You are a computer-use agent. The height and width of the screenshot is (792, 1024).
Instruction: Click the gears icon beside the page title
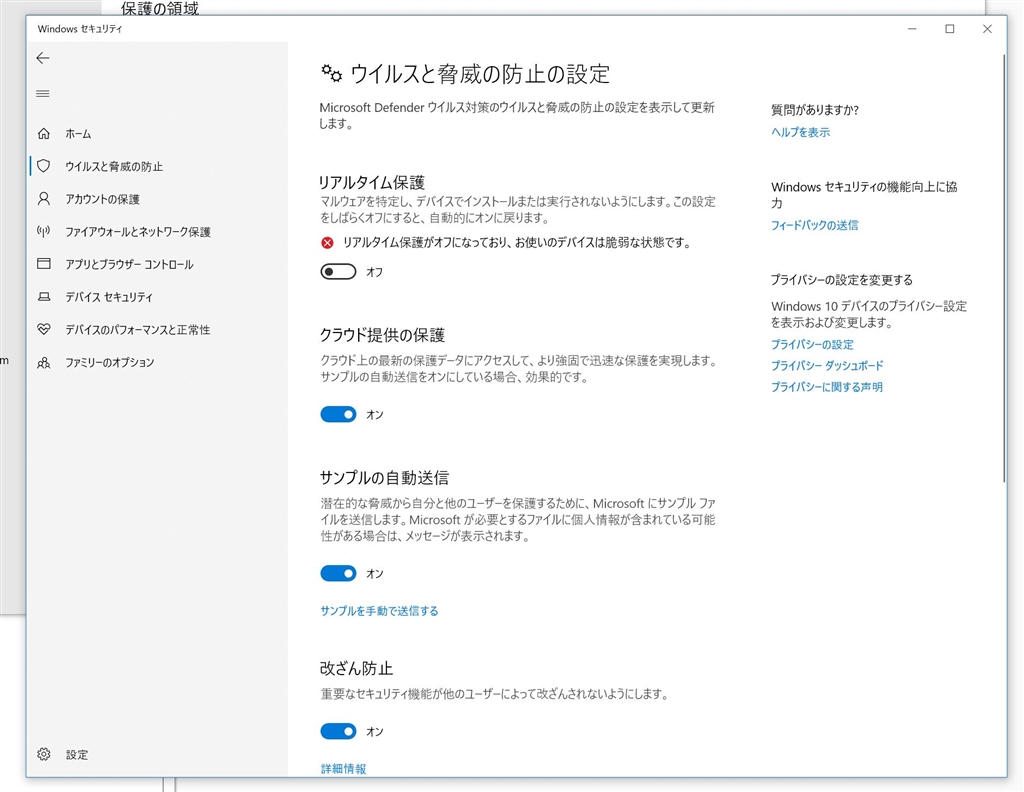pos(331,73)
